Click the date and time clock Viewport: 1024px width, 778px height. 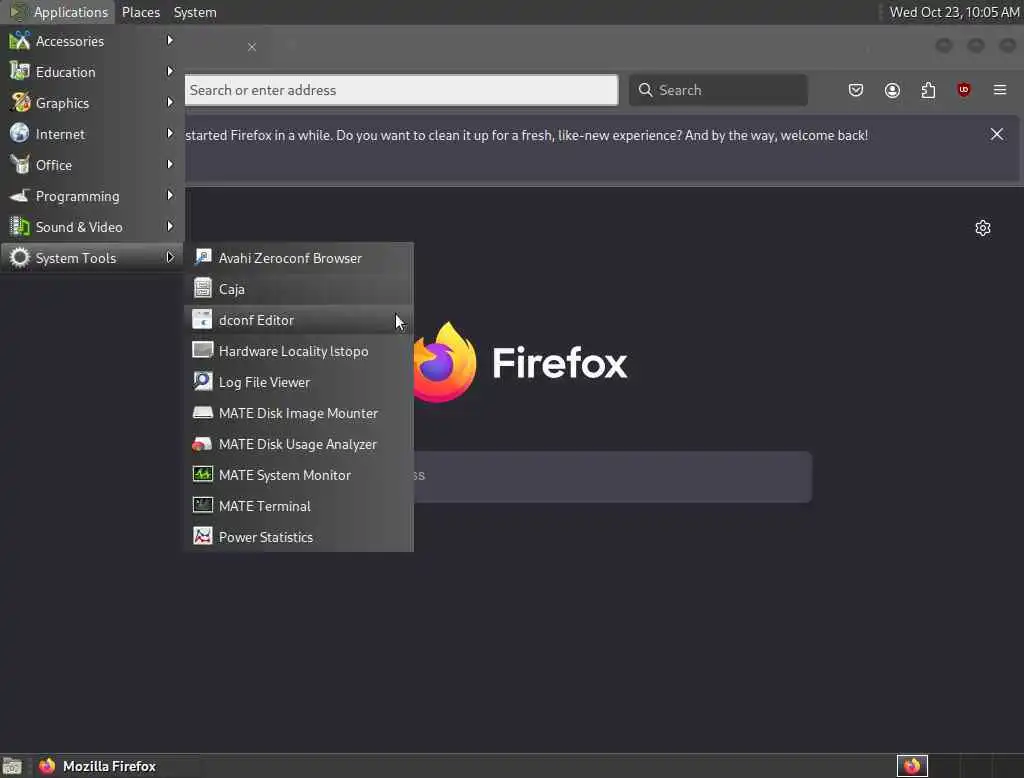pos(954,12)
